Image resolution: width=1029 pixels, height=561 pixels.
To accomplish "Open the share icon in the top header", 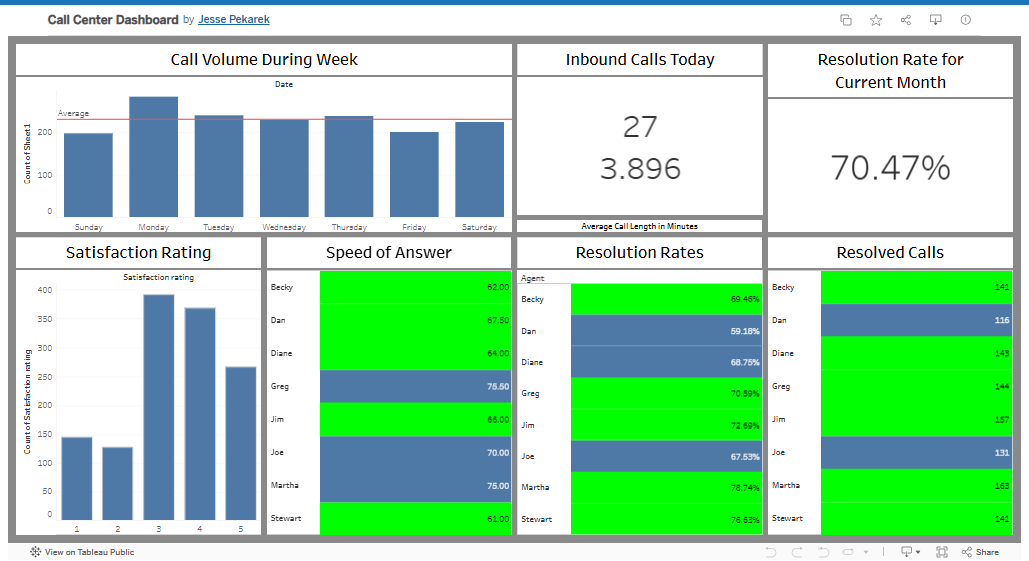I will [906, 20].
